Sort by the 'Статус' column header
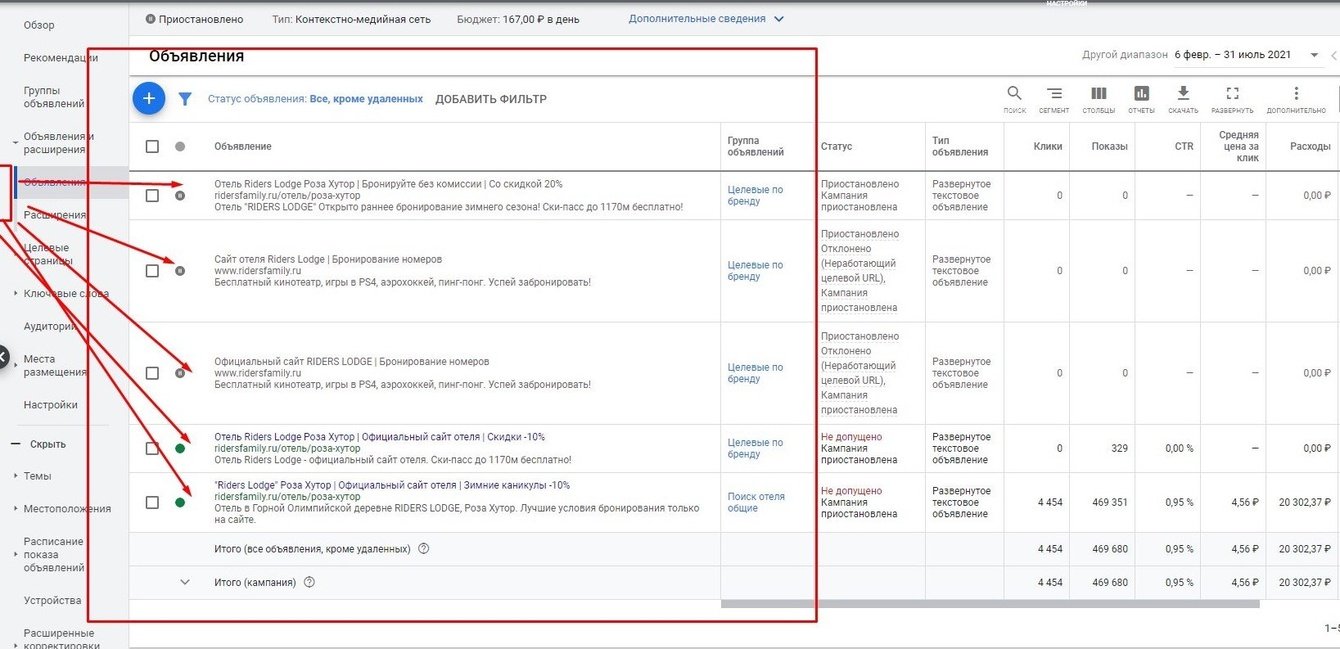This screenshot has width=1340, height=649. [836, 146]
